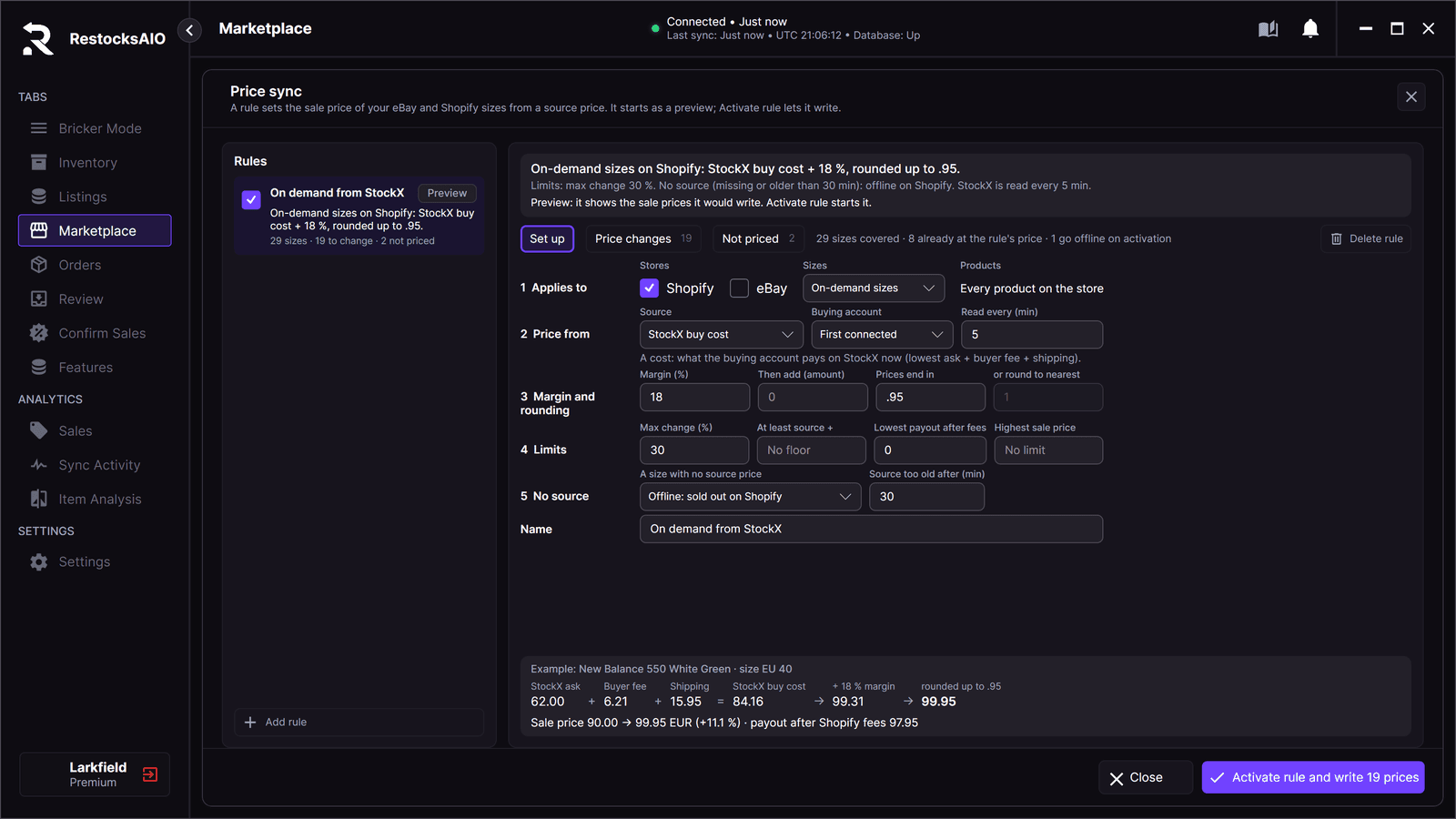Screen dimensions: 1456x819
Task: Log out using the red exit icon
Action: point(150,774)
